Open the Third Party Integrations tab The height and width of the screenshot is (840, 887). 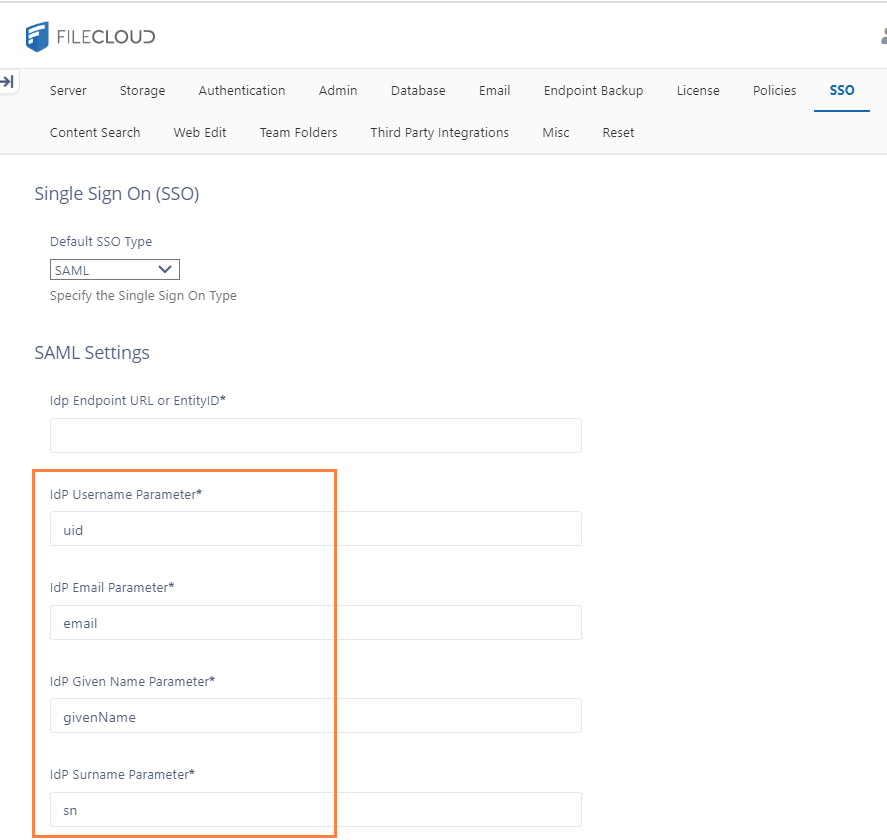point(440,132)
